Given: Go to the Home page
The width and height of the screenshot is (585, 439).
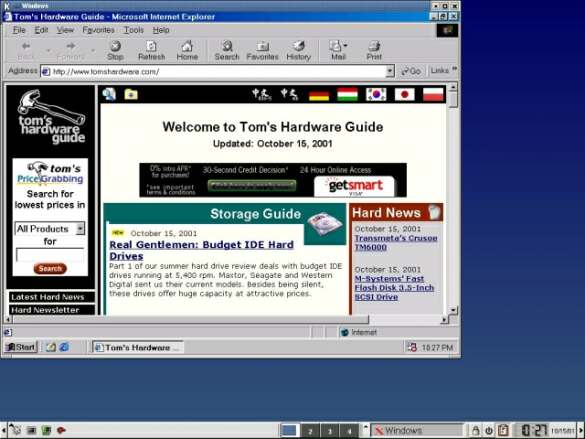Looking at the screenshot, I should [x=187, y=50].
